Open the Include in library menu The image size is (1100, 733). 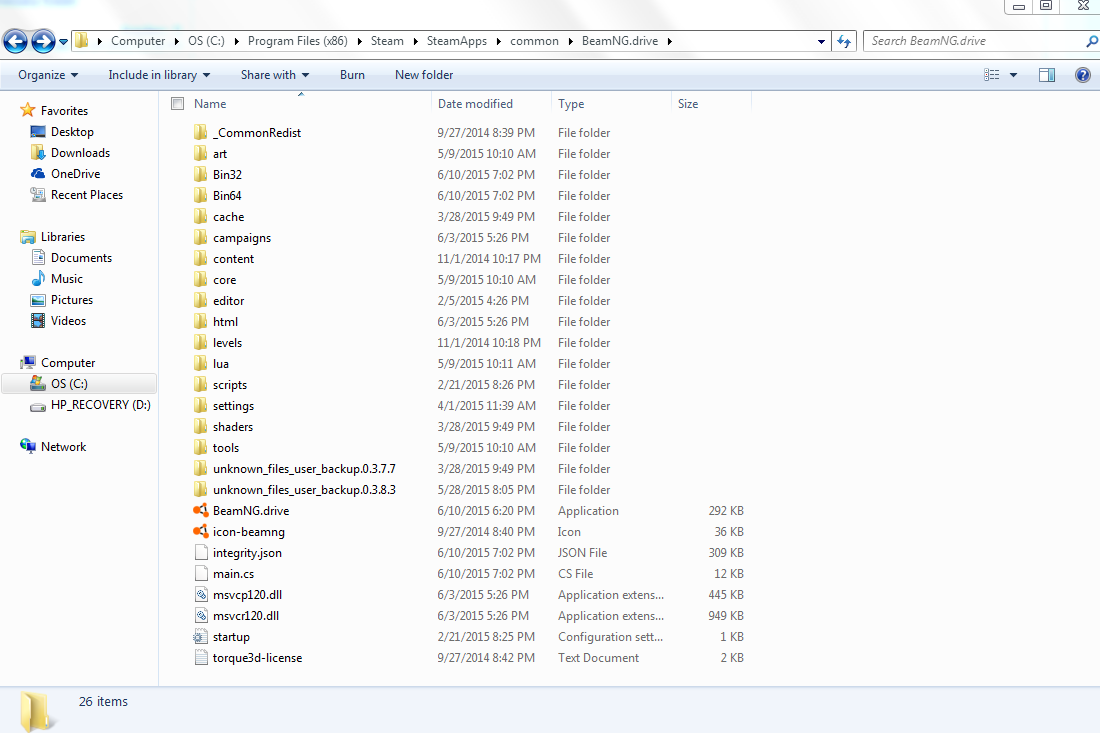(x=159, y=75)
